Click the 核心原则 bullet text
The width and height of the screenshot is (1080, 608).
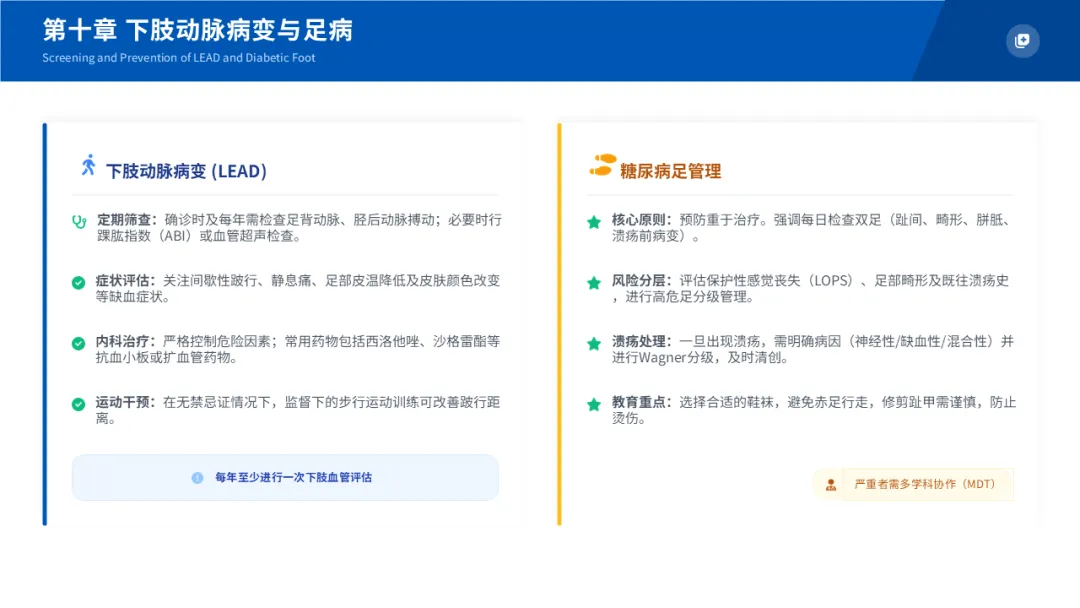(x=813, y=228)
